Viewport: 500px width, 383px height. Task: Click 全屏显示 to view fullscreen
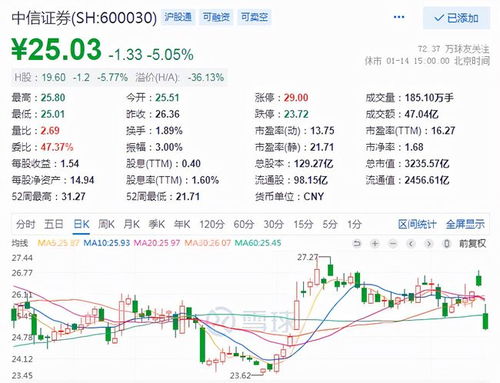(465, 224)
